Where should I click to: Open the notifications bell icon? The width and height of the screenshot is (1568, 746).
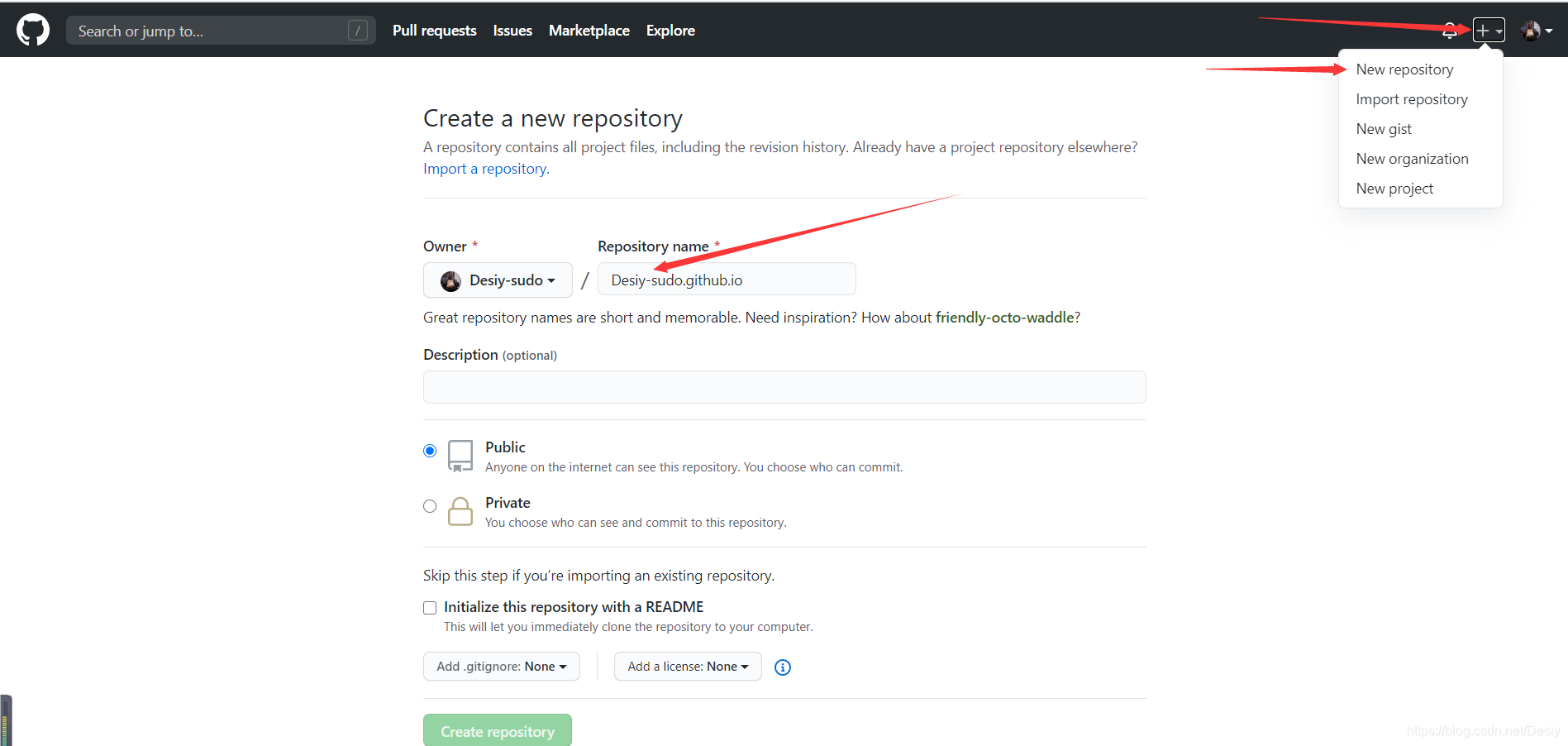pos(1450,31)
